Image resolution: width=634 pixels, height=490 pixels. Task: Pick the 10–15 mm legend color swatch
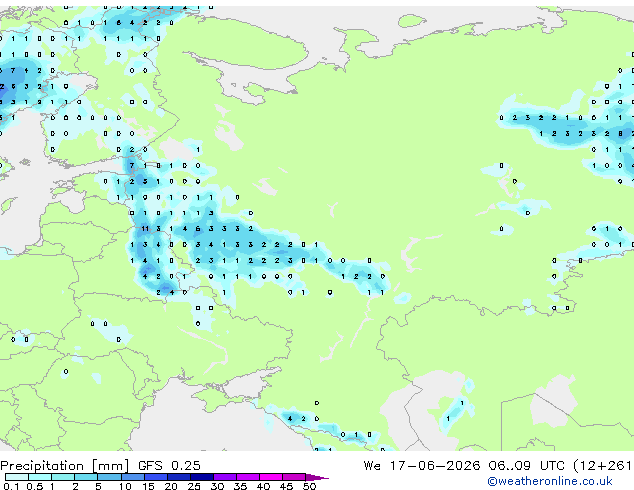click(132, 477)
